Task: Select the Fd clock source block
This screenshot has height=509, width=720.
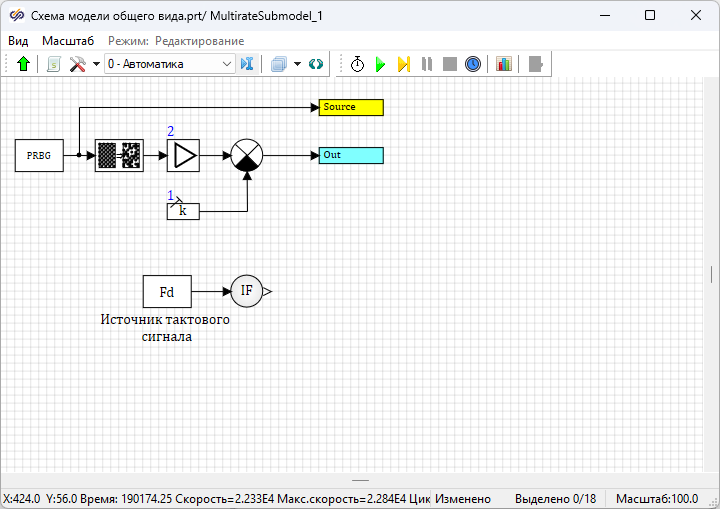Action: point(167,292)
